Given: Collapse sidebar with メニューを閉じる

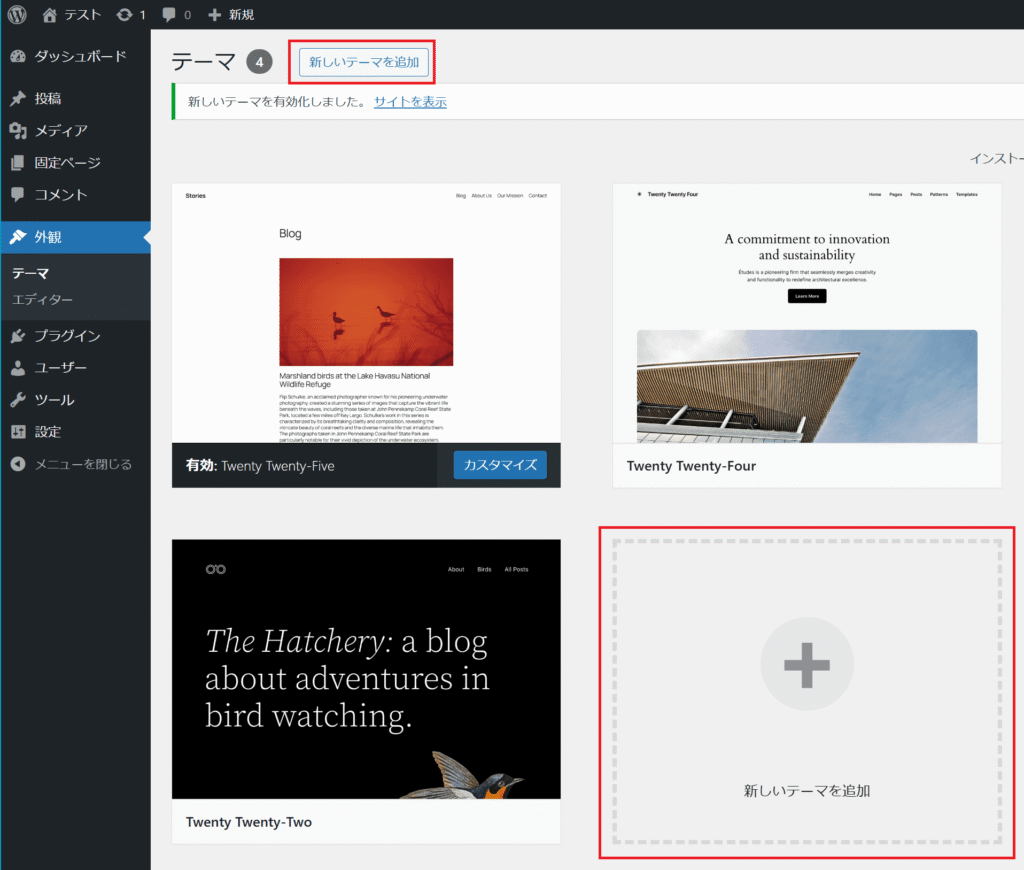Looking at the screenshot, I should (83, 464).
